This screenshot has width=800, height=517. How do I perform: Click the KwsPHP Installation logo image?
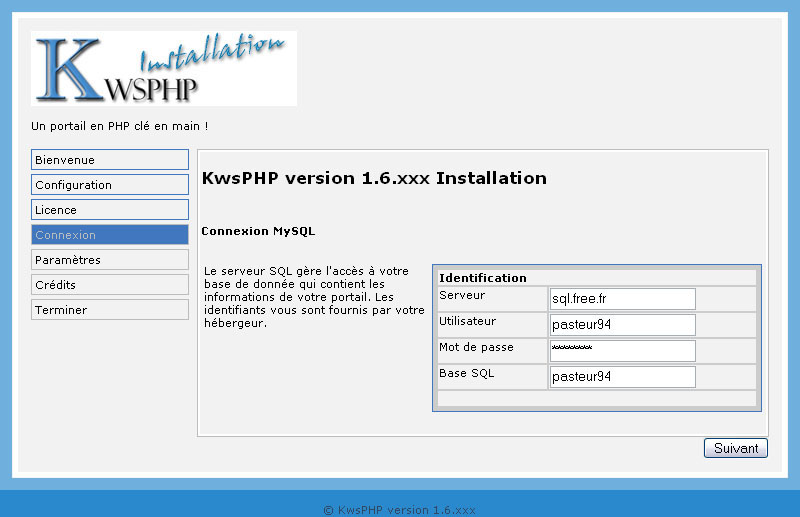[164, 68]
